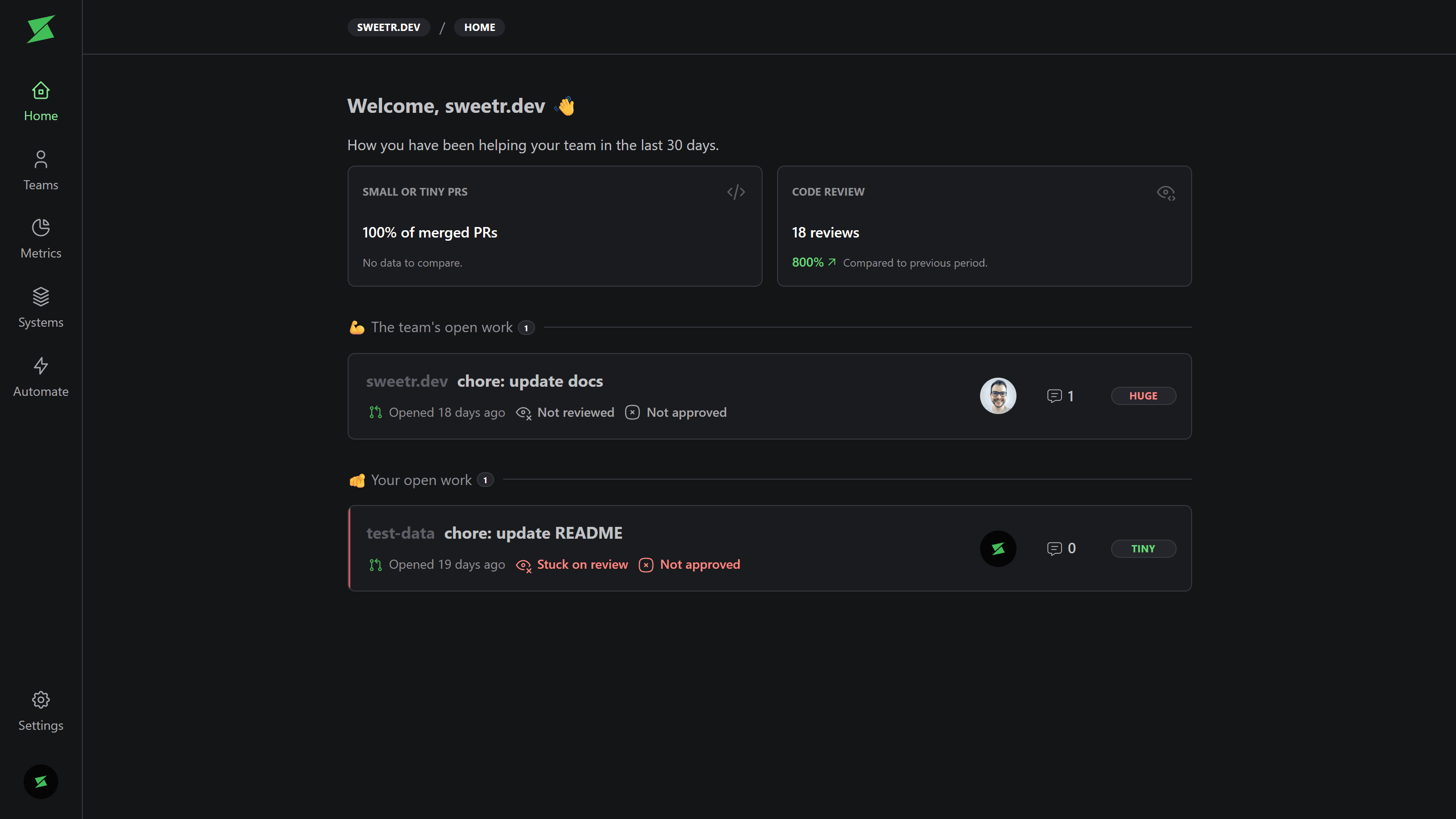The image size is (1456, 819).
Task: Click the user avatar at sidebar bottom
Action: click(40, 782)
